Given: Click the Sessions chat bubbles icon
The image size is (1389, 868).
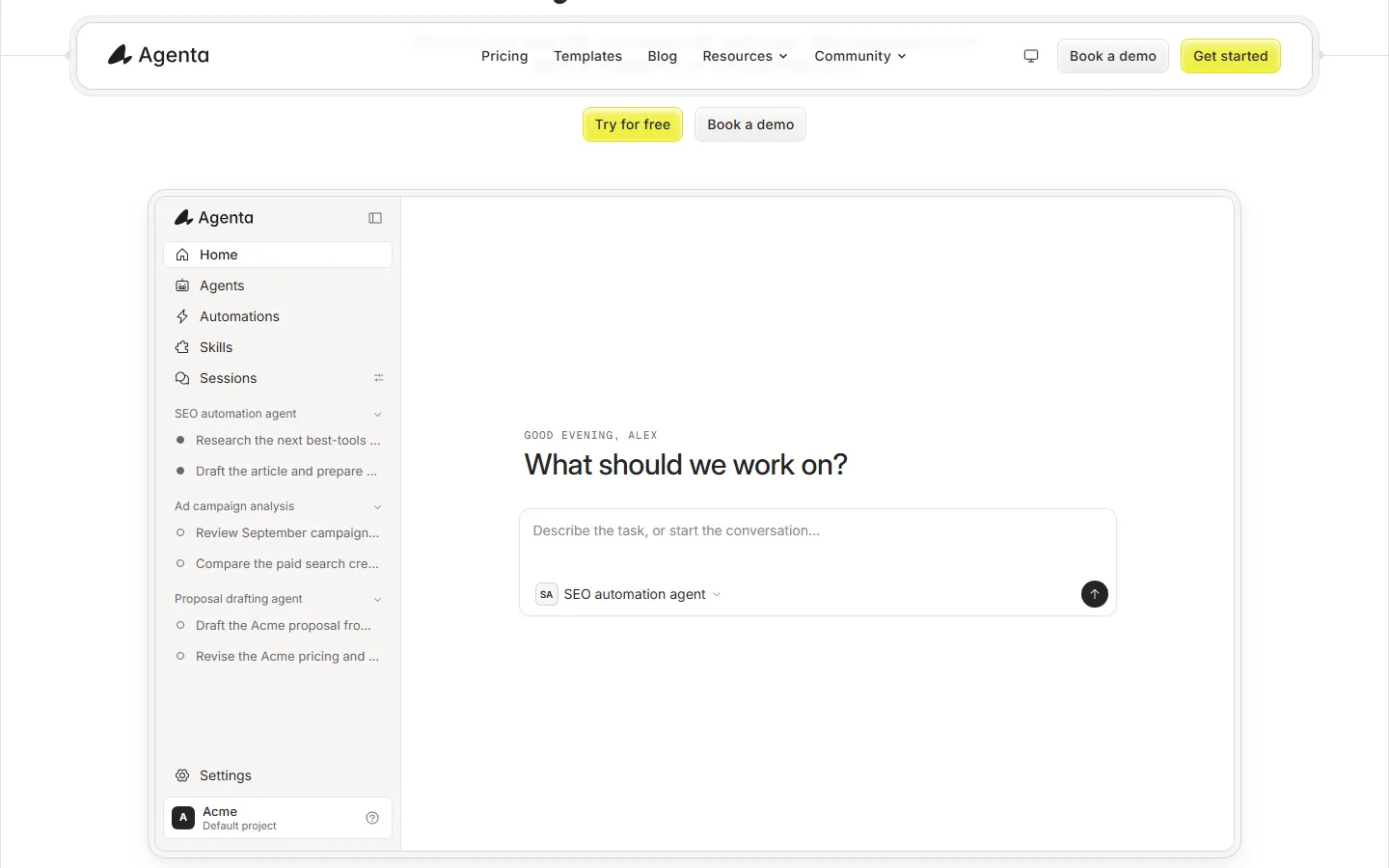Looking at the screenshot, I should [x=182, y=378].
